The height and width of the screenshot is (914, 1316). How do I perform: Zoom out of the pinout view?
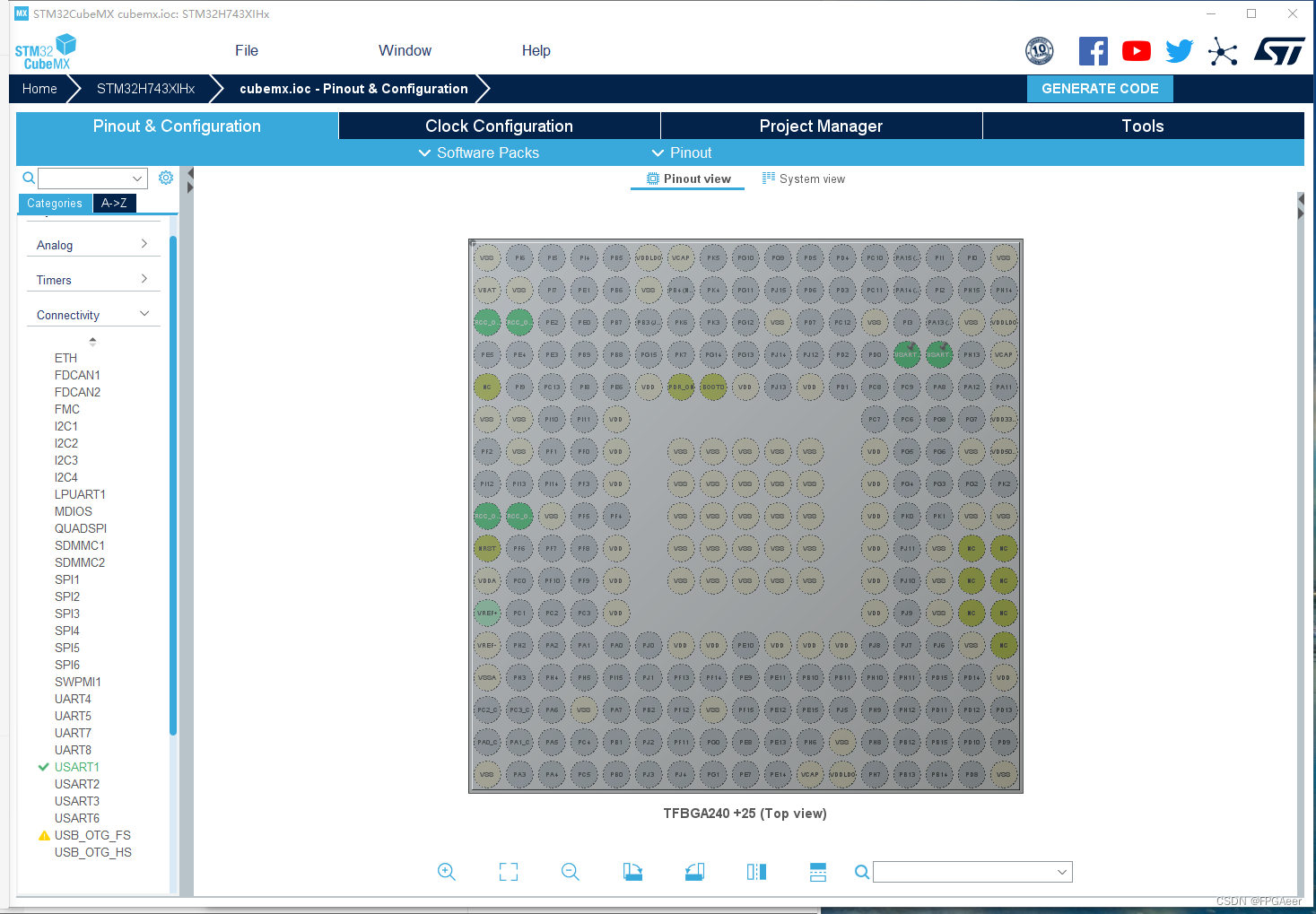click(x=571, y=872)
